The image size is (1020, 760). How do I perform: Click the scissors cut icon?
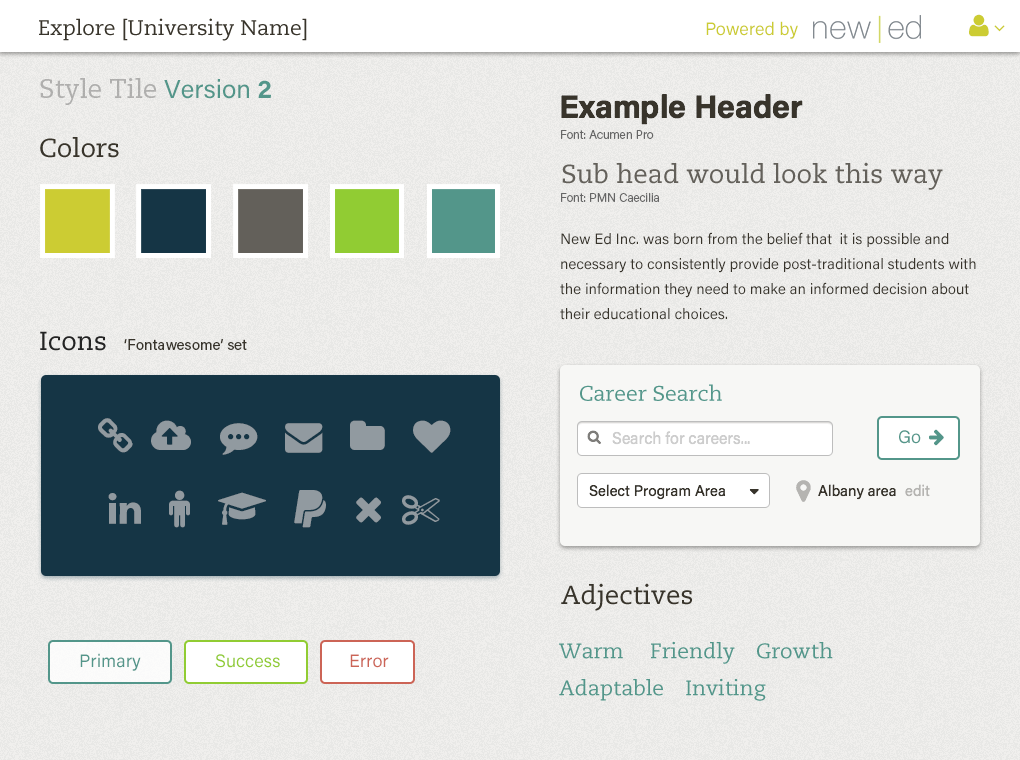(421, 509)
